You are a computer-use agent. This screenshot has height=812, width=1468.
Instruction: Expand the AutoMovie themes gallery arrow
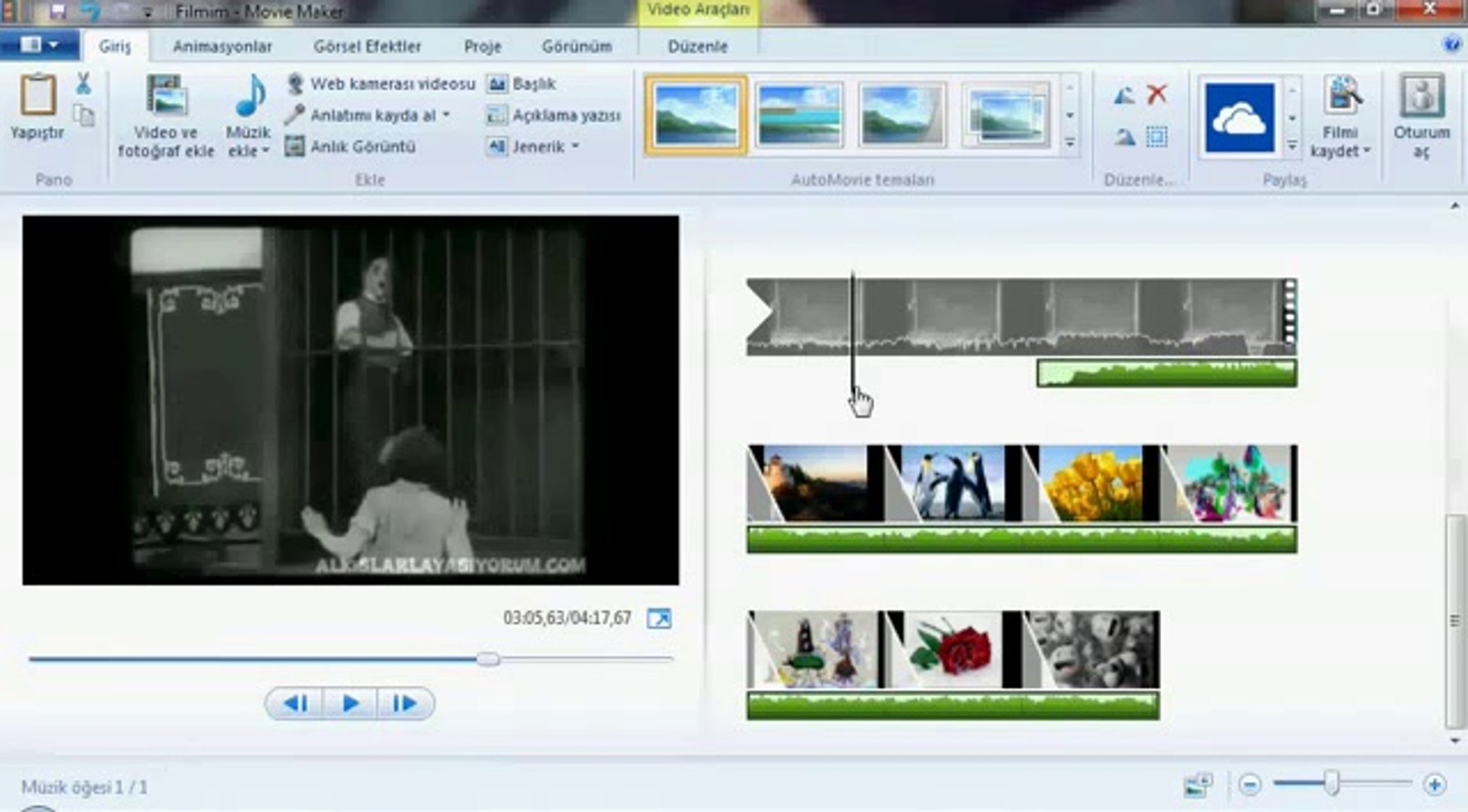1069,143
